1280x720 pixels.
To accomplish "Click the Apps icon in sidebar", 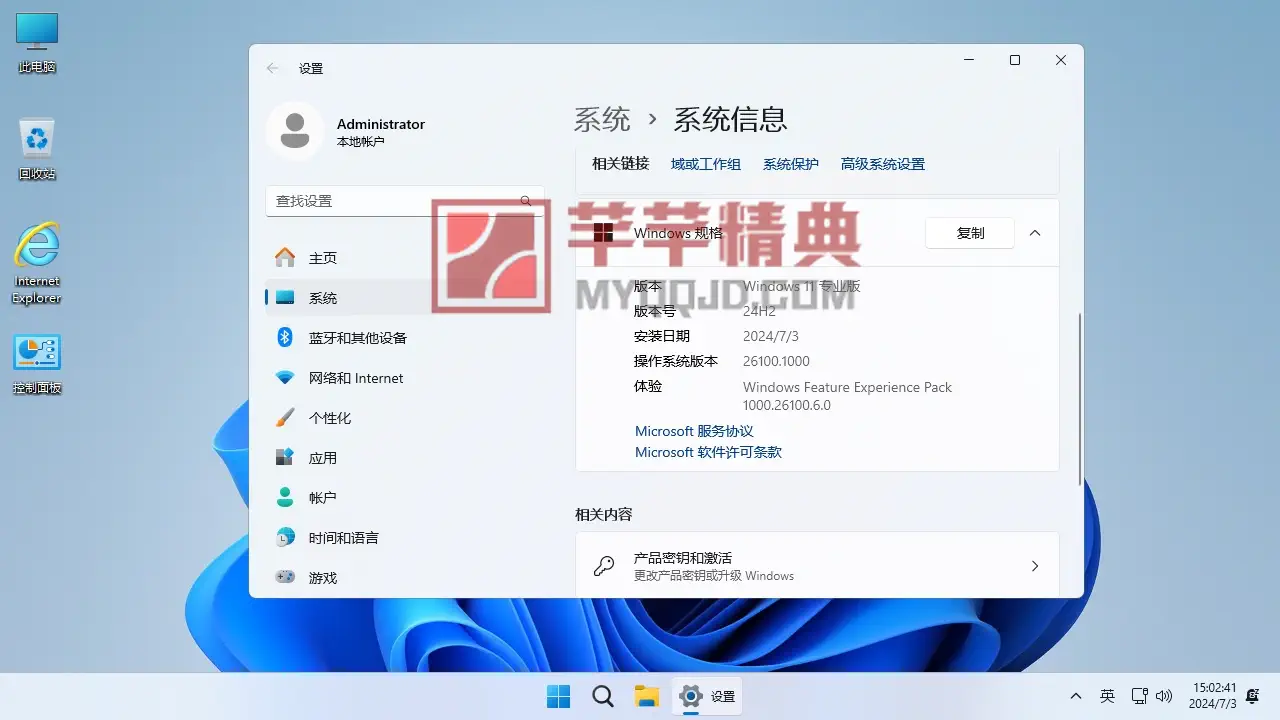I will [x=285, y=457].
